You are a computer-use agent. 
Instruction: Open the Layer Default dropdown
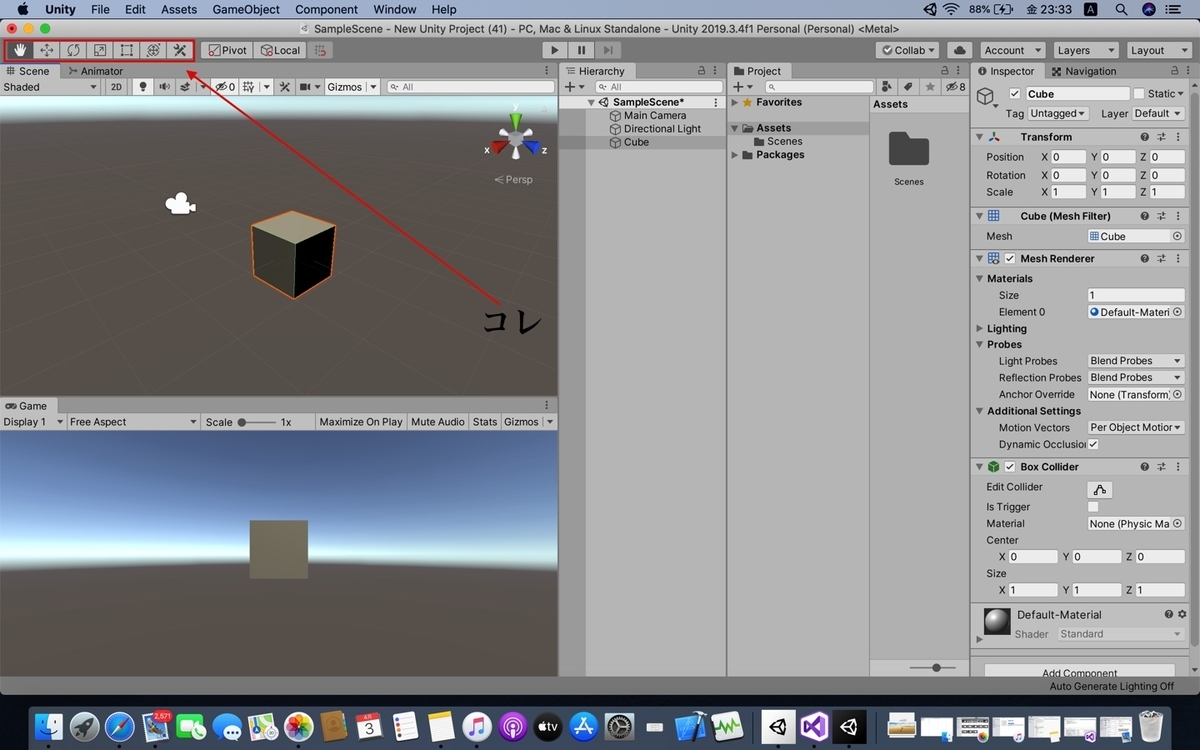click(1158, 114)
